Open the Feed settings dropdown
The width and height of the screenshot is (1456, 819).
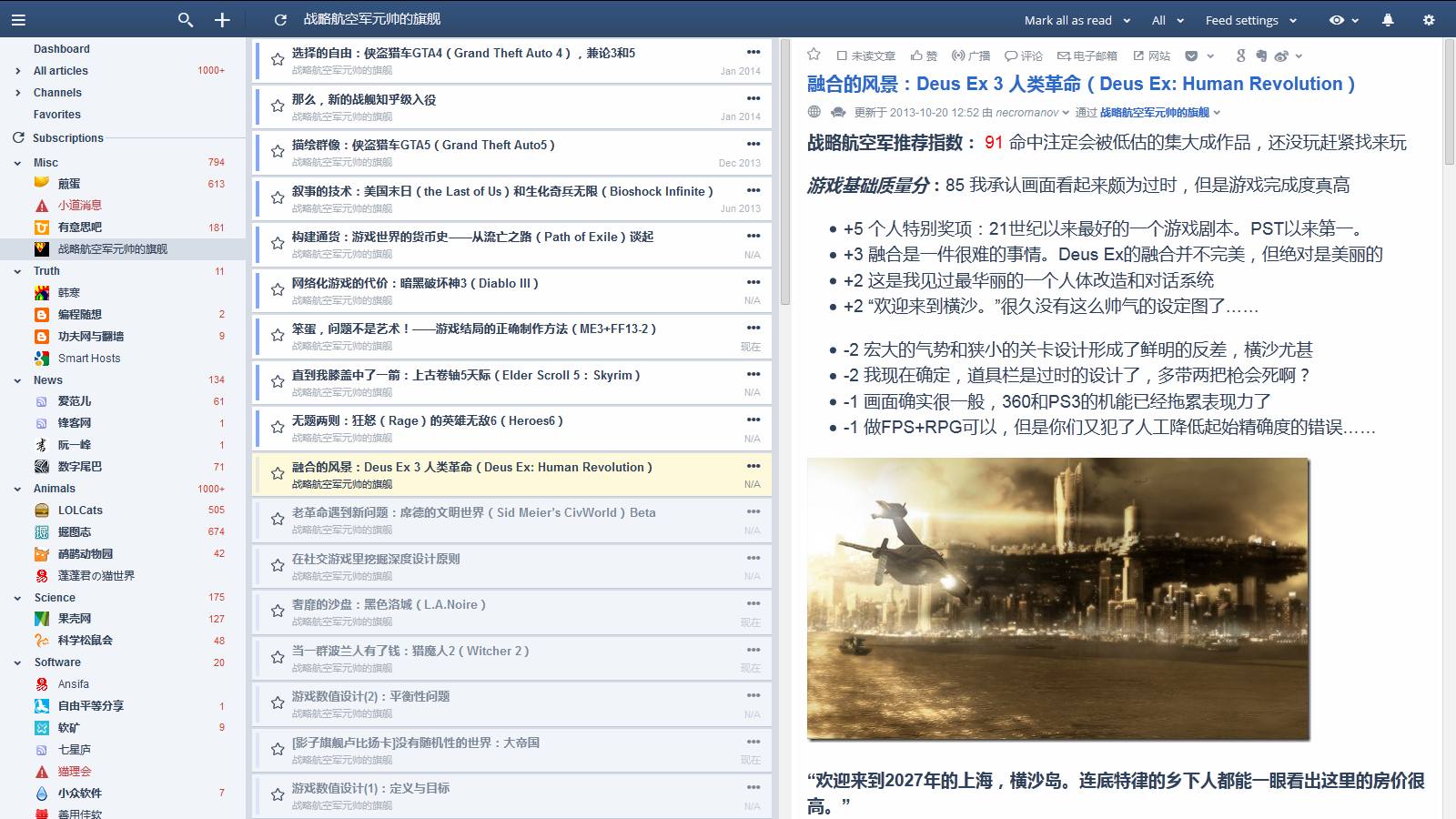[1250, 20]
